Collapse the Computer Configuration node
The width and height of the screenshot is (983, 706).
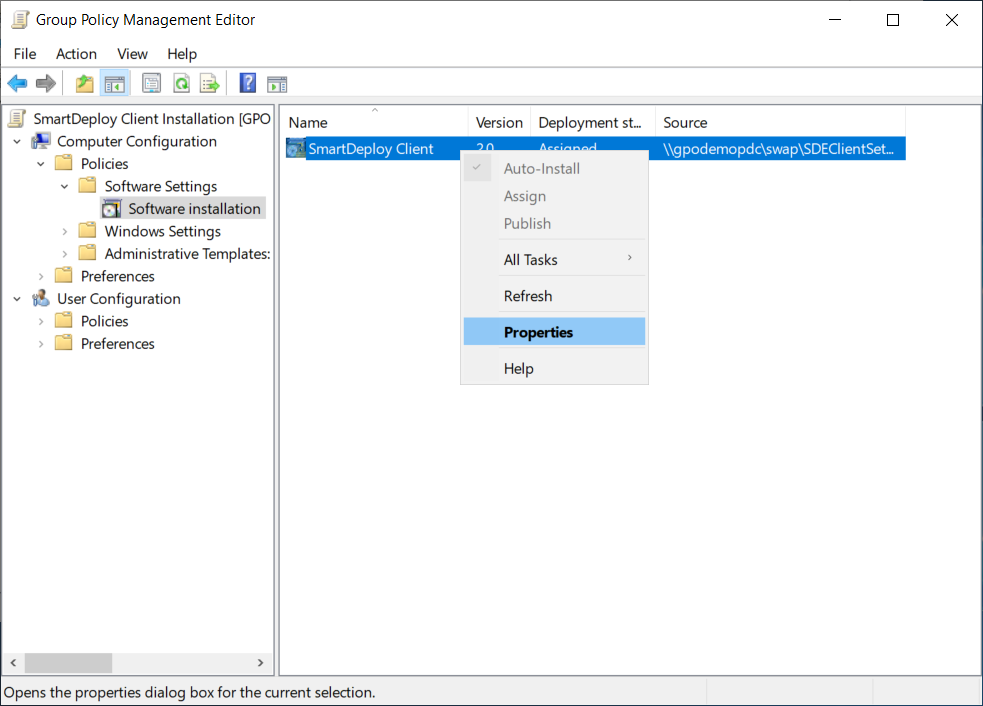click(17, 142)
